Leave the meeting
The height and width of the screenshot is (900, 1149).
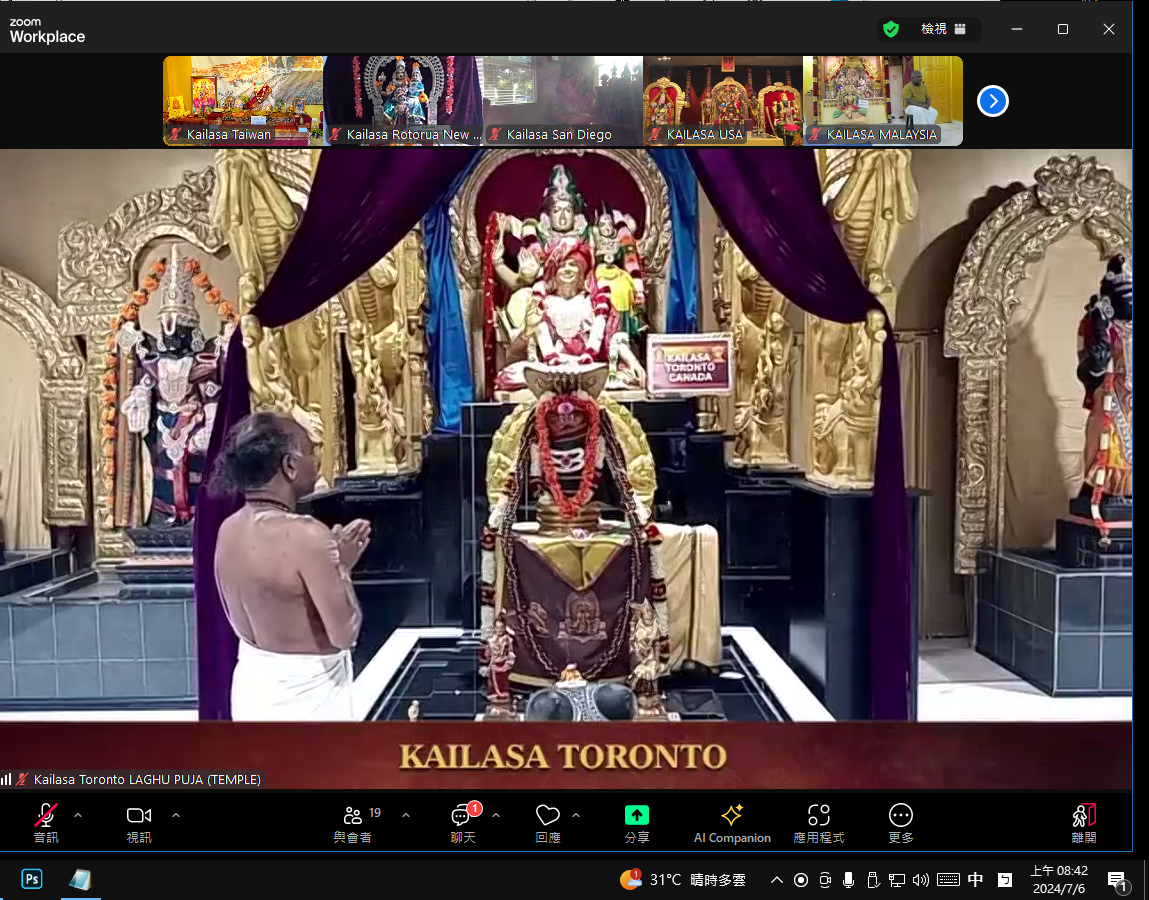coord(1083,816)
